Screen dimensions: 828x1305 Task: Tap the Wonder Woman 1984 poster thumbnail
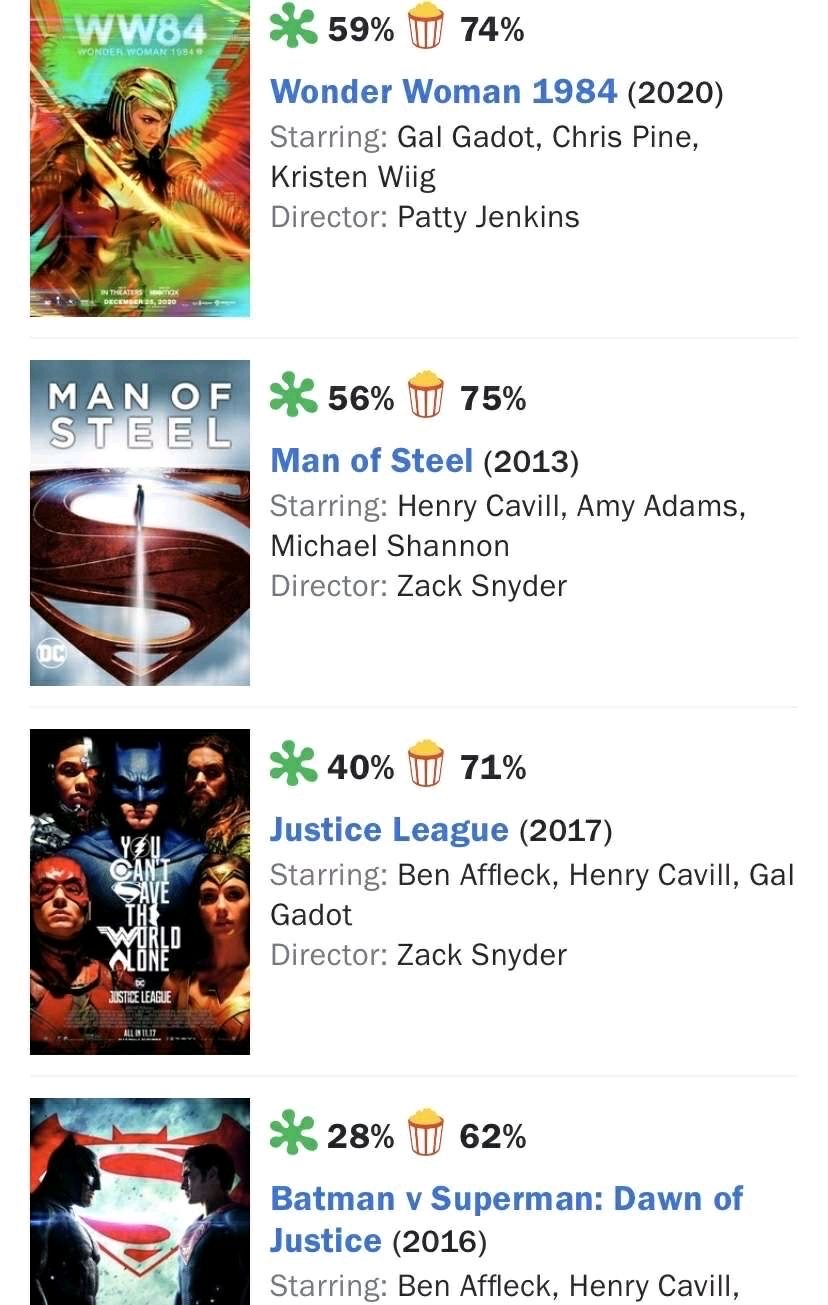tap(140, 158)
